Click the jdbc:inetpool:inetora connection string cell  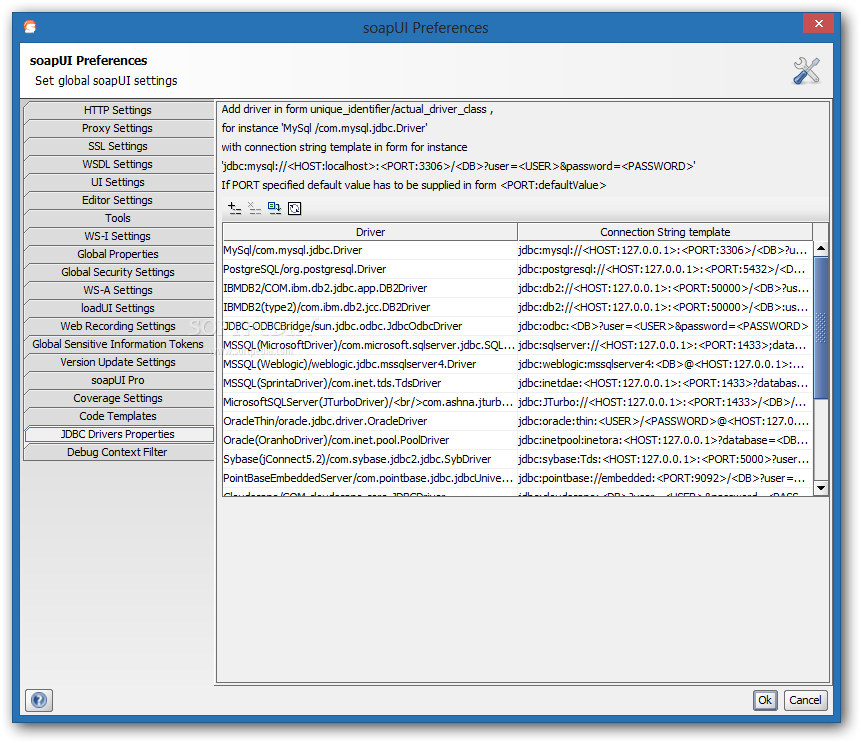point(665,440)
